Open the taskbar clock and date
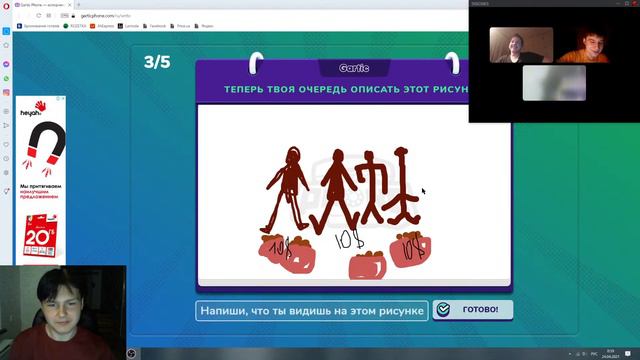 tap(611, 353)
